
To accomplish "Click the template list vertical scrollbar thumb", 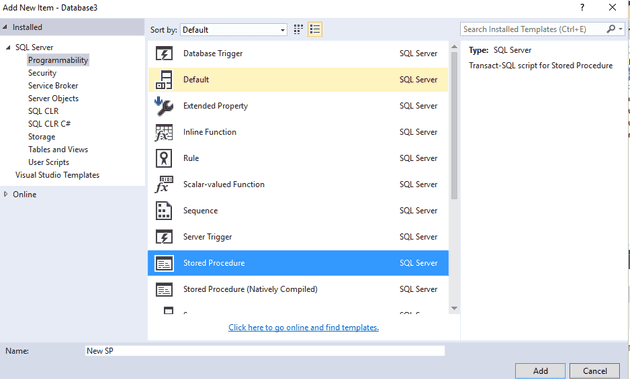I will point(454,126).
